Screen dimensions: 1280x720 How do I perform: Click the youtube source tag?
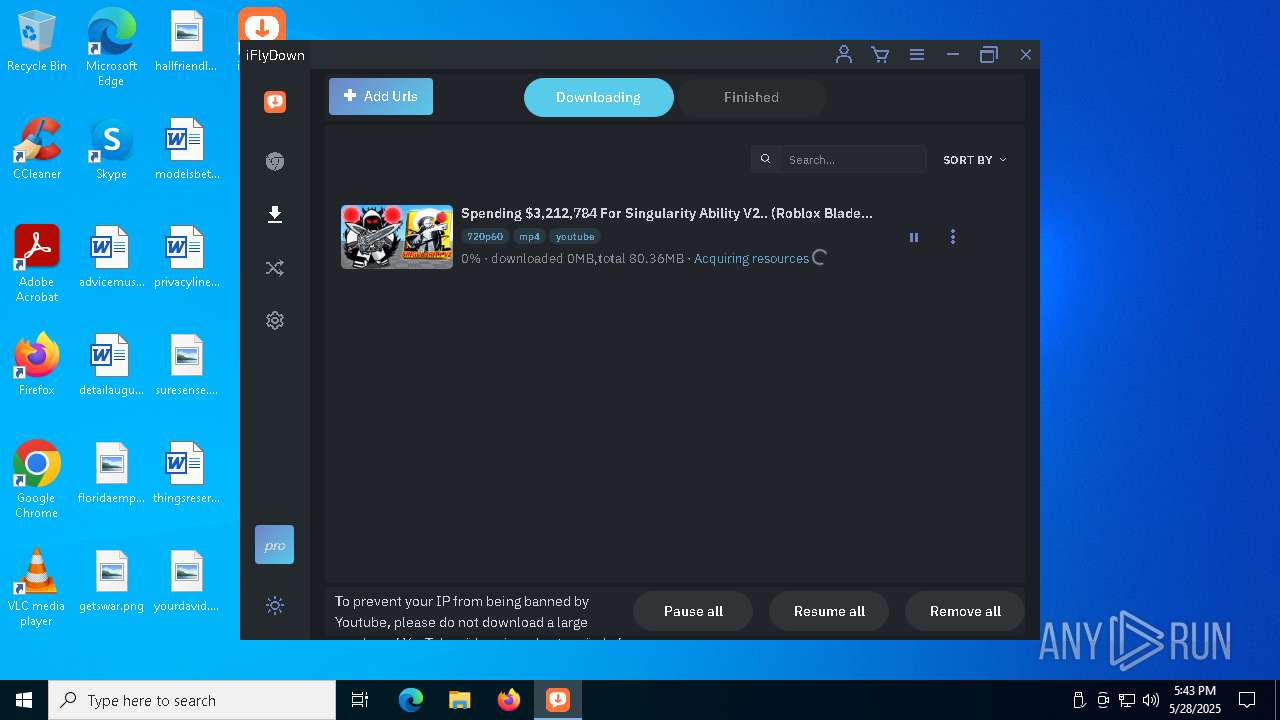tap(575, 237)
